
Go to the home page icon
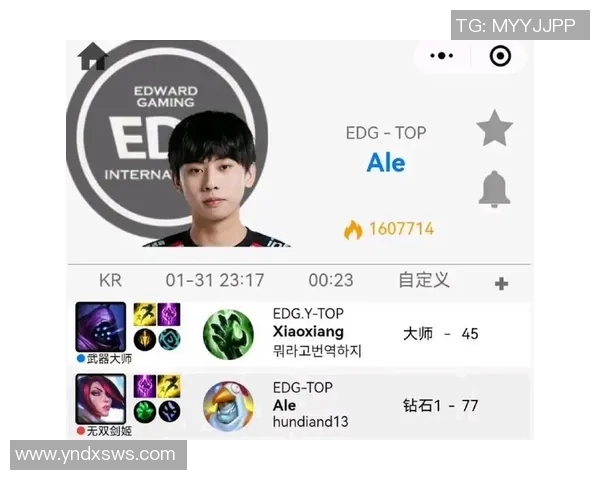pyautogui.click(x=93, y=56)
